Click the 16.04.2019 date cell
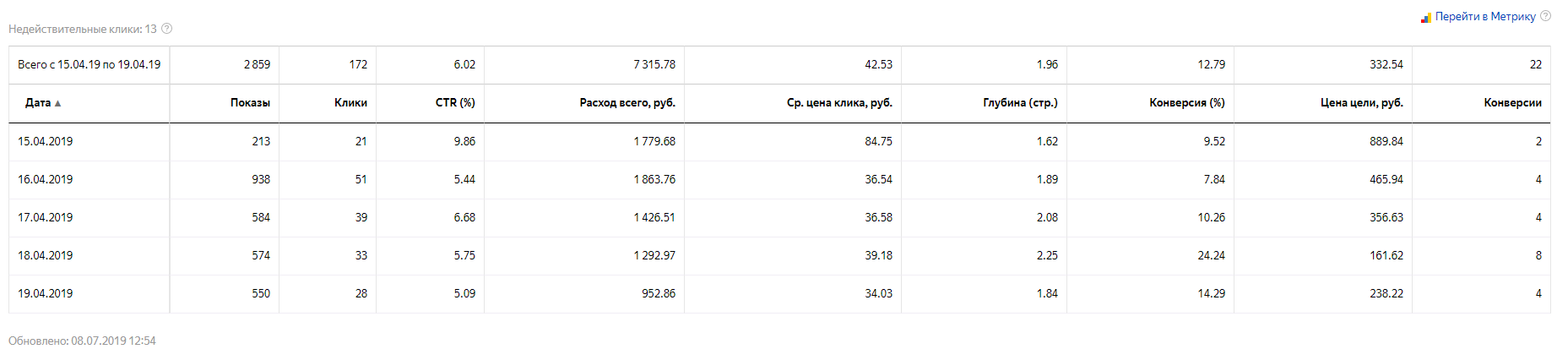 46,180
